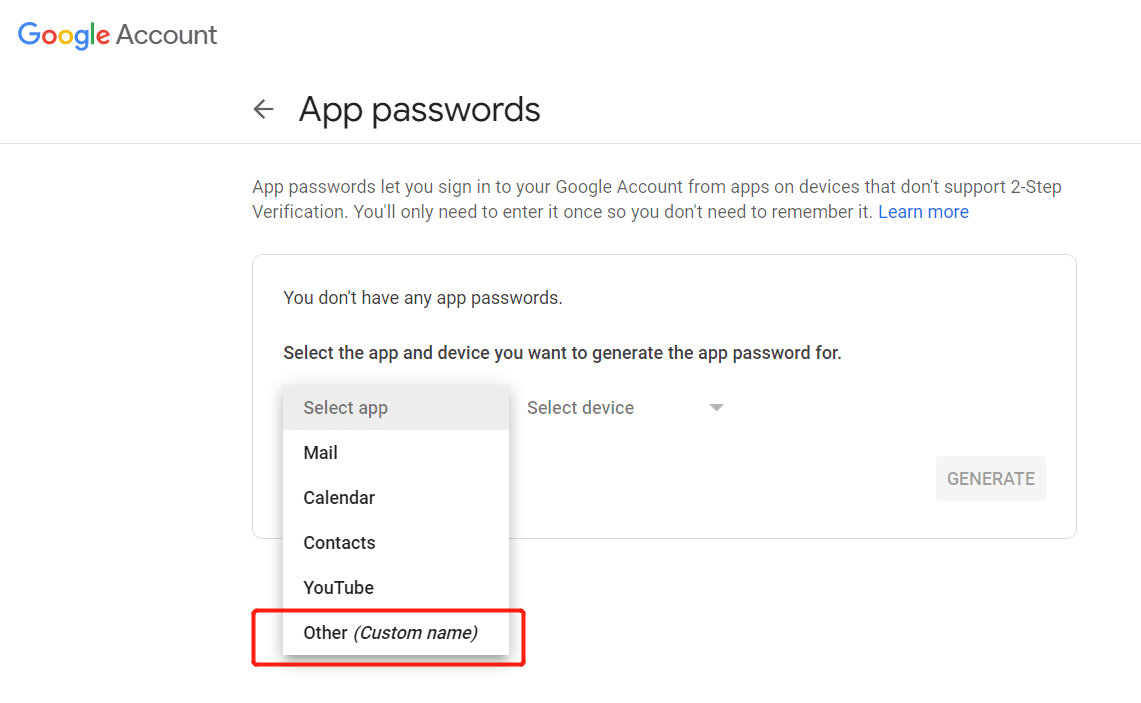
Task: Go back using the left arrow
Action: pos(263,109)
